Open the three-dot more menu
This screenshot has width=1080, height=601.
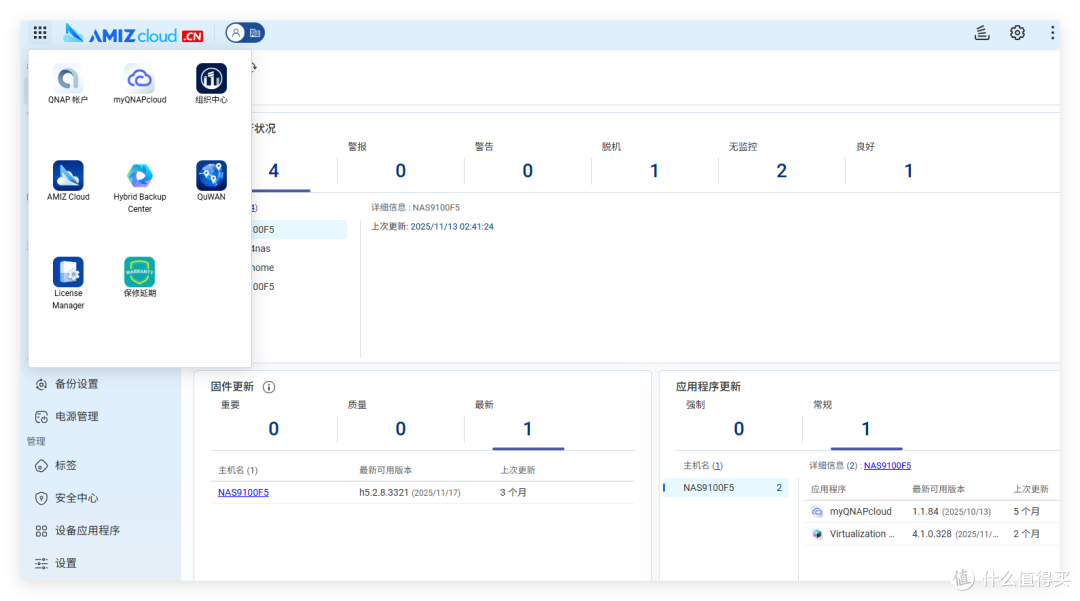click(1052, 32)
